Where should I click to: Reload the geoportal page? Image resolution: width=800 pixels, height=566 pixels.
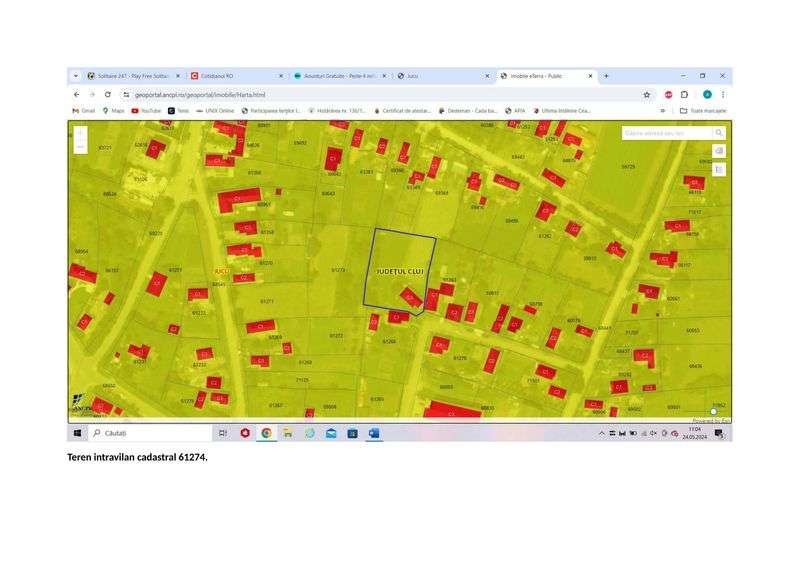tap(108, 94)
